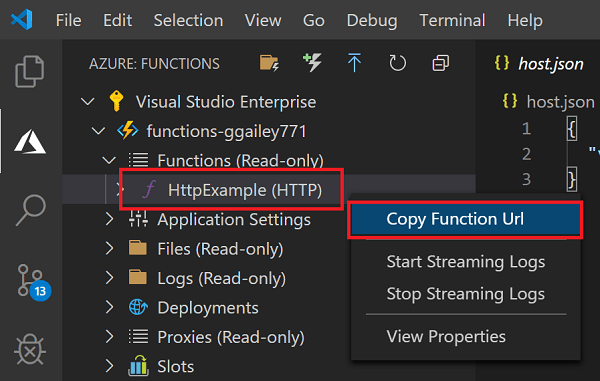This screenshot has width=600, height=381.
Task: Select the Deployments label
Action: pyautogui.click(x=208, y=308)
